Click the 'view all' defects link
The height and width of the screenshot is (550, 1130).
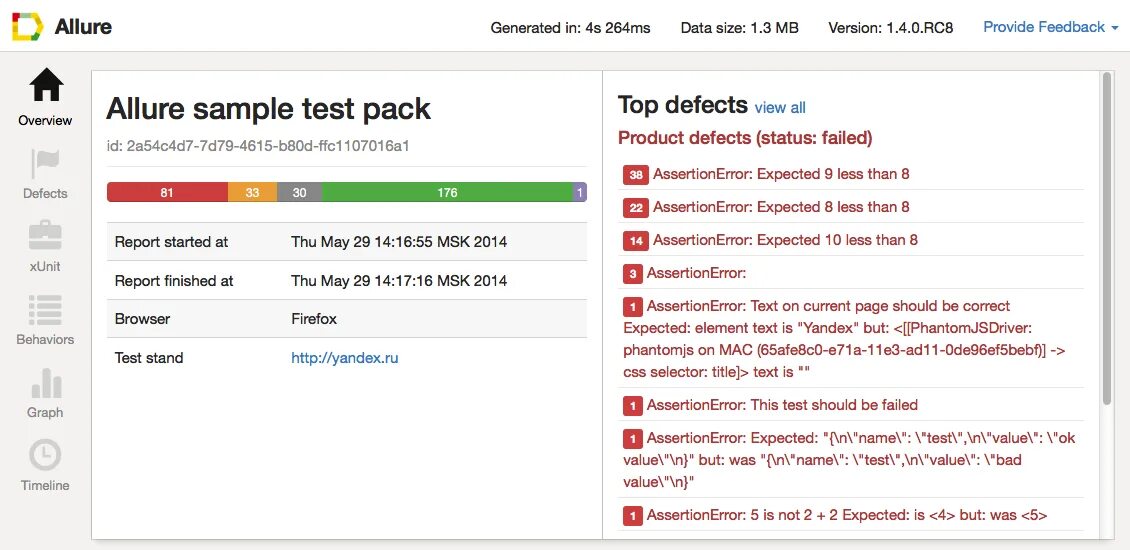(780, 108)
